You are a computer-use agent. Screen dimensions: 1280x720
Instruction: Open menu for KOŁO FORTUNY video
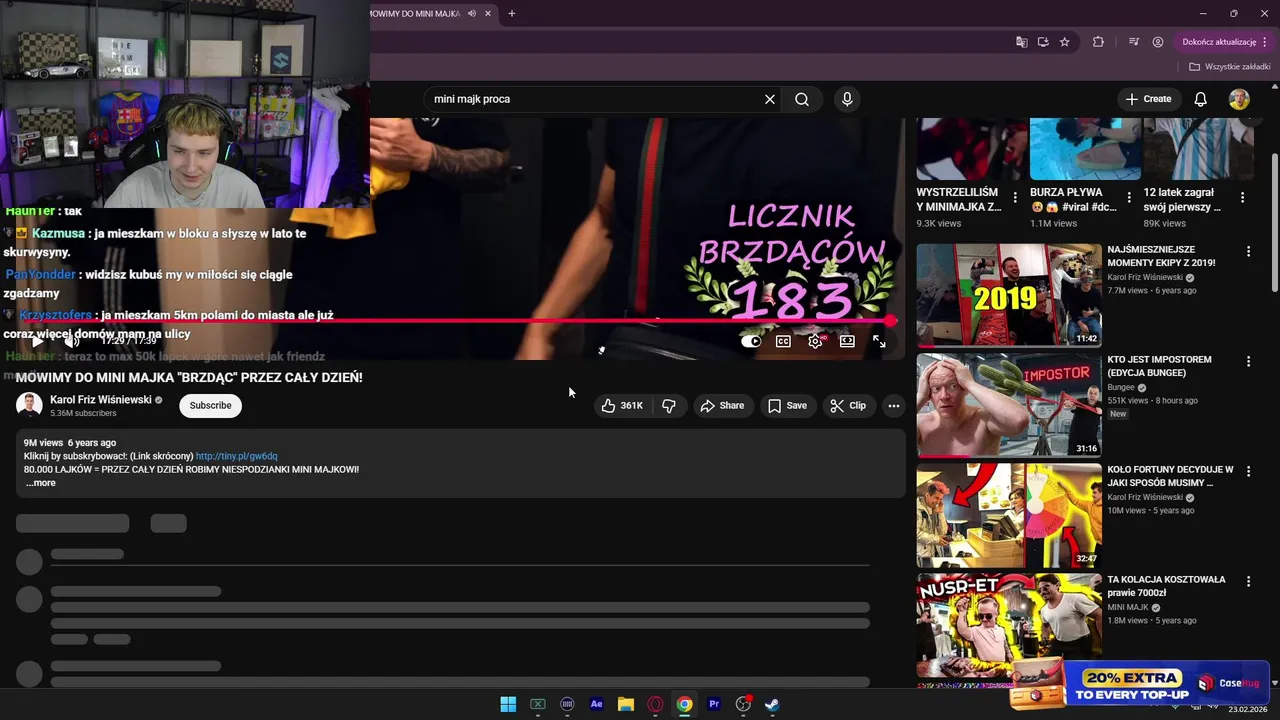point(1248,471)
